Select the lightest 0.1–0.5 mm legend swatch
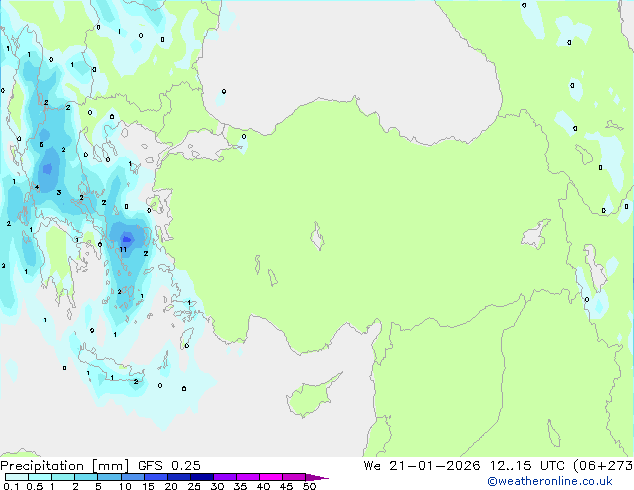The image size is (634, 490). click(17, 477)
